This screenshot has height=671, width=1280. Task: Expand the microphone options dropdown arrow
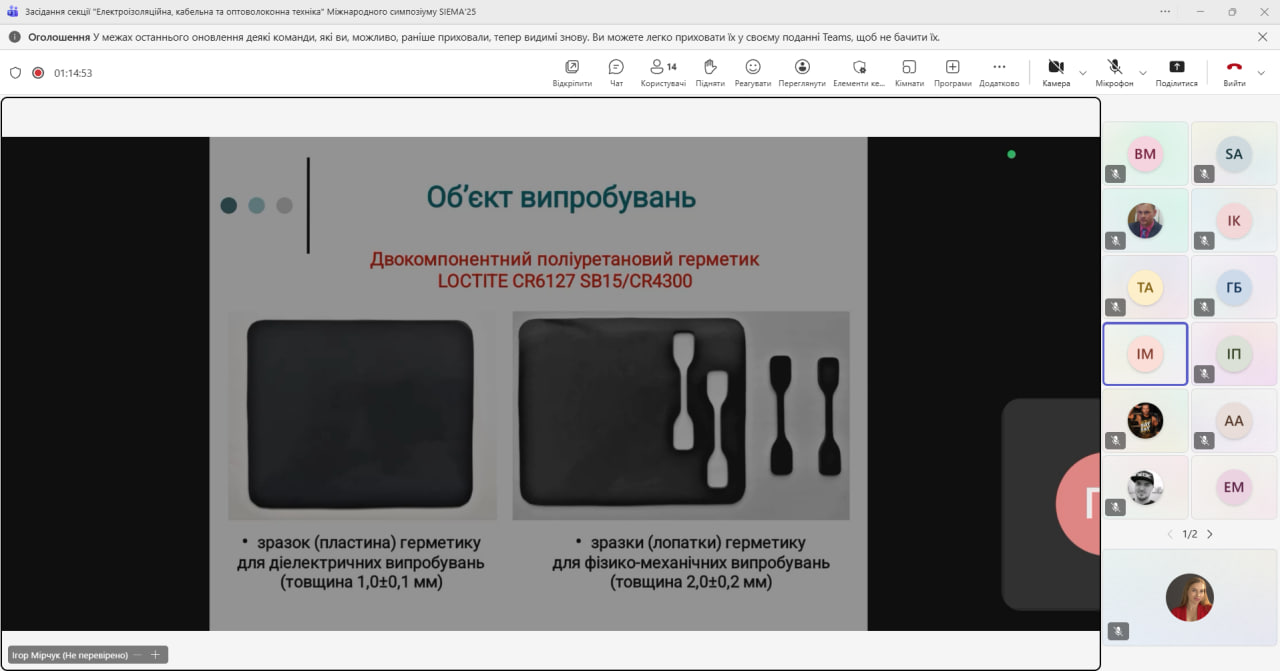point(1143,72)
